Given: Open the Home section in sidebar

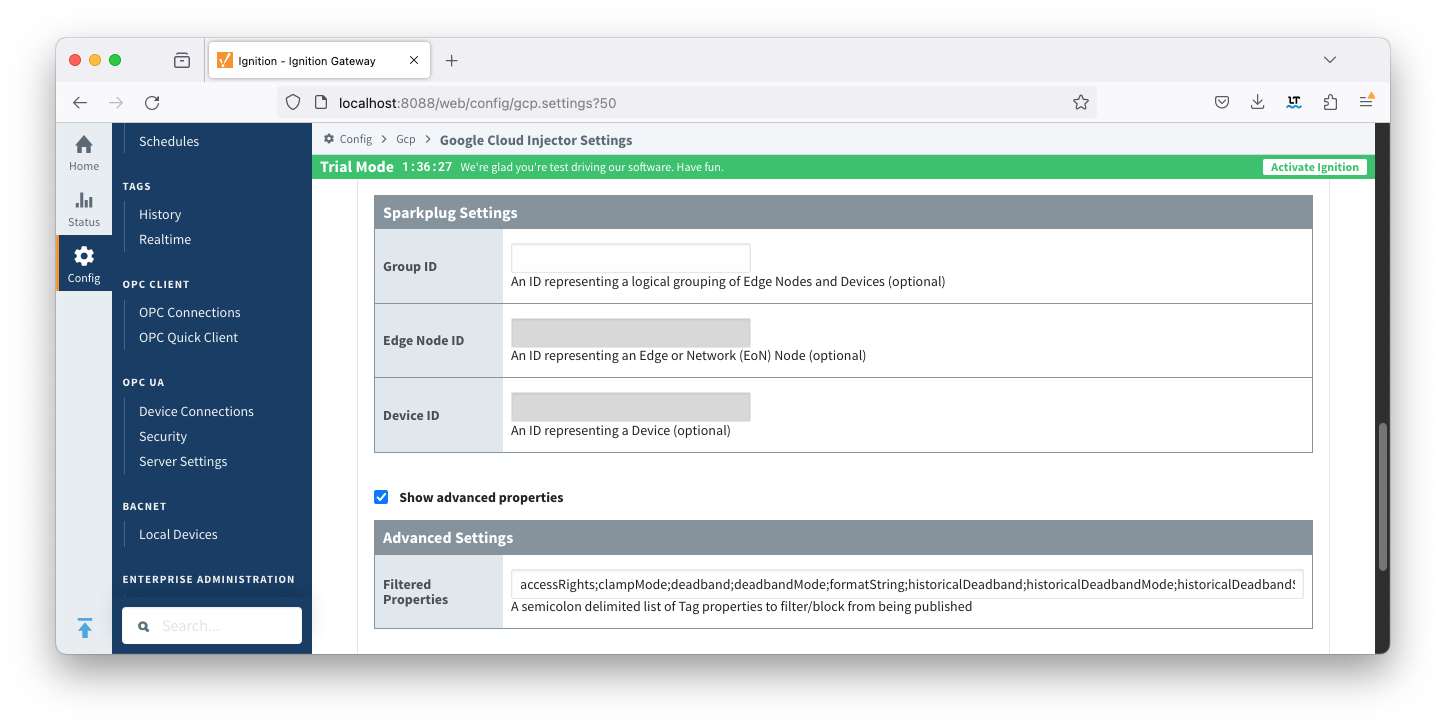Looking at the screenshot, I should (84, 152).
